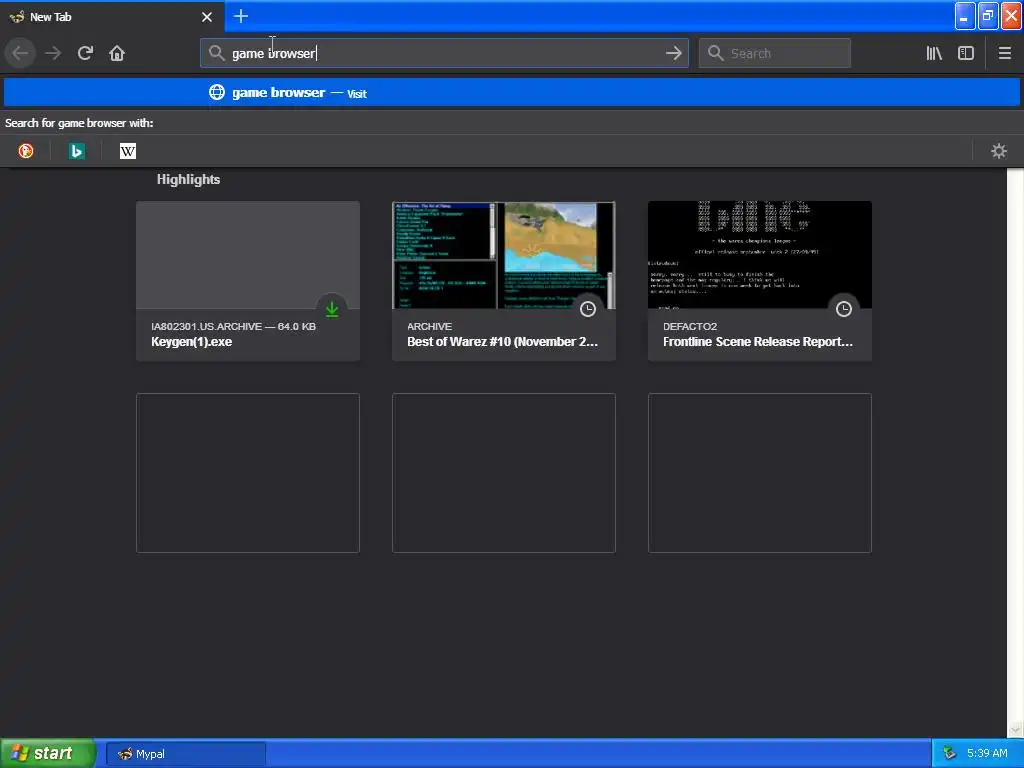The image size is (1024, 768).
Task: Open the Windows start menu
Action: [x=47, y=753]
